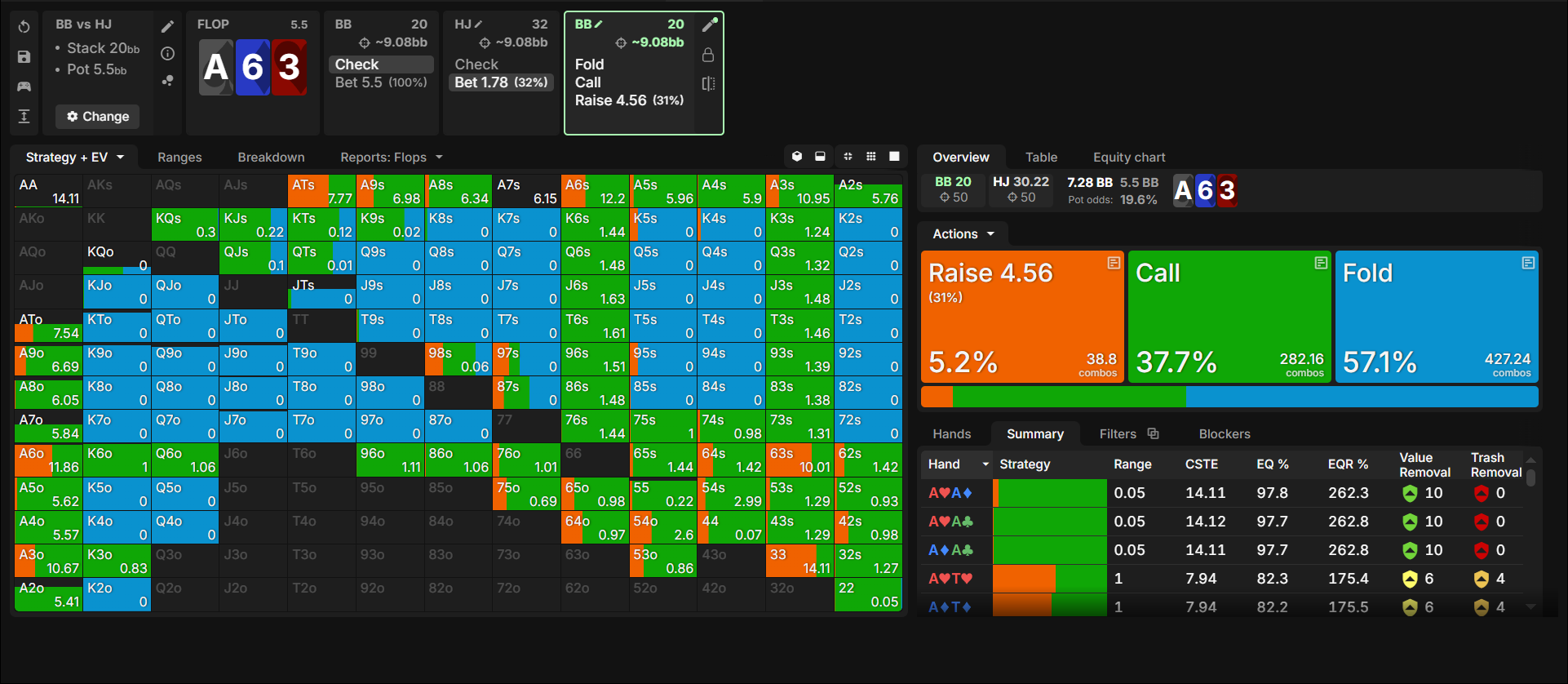
Task: Click the save (floppy disk) icon
Action: pyautogui.click(x=24, y=56)
